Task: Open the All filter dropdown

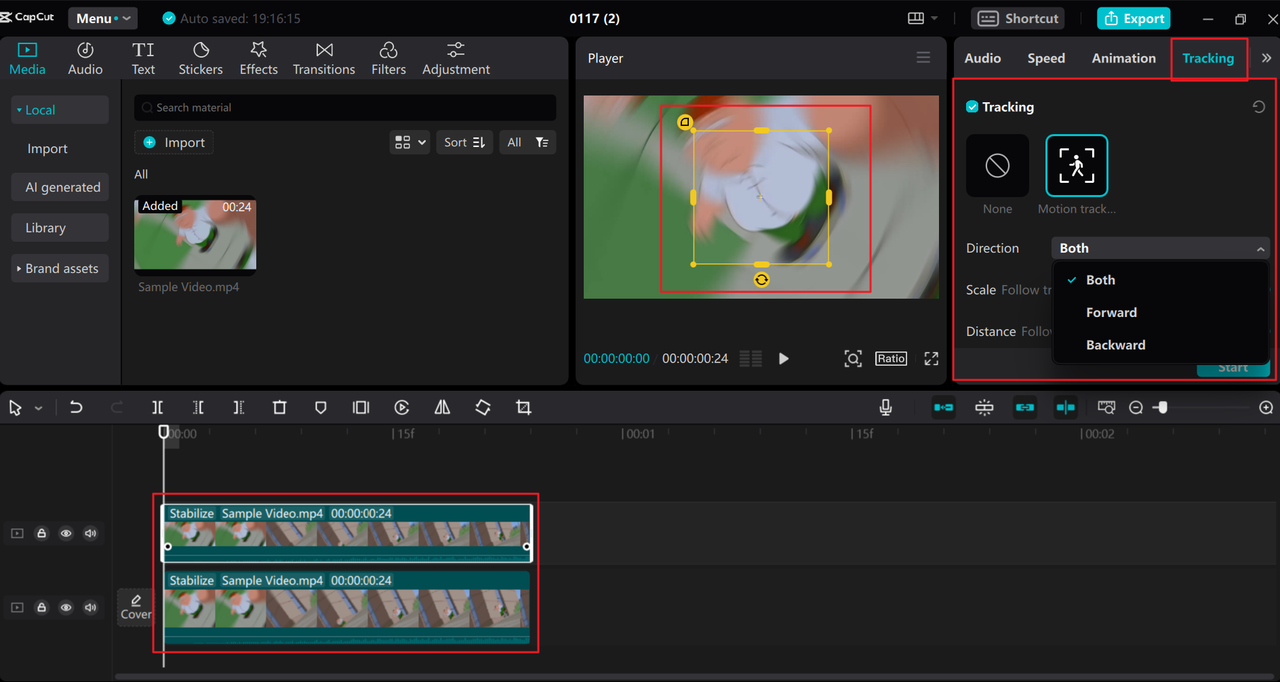Action: click(x=527, y=143)
